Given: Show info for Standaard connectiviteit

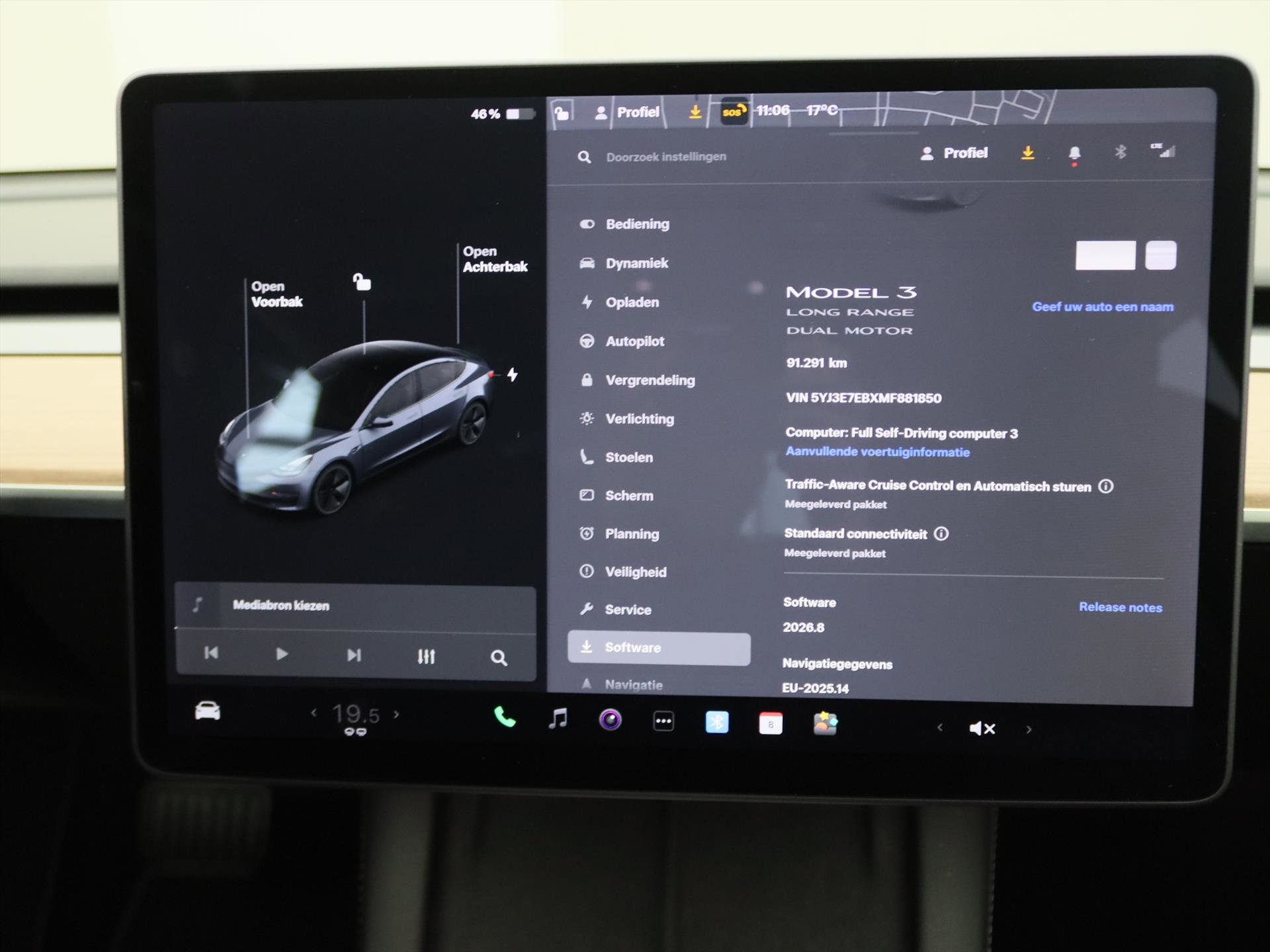Looking at the screenshot, I should (941, 534).
